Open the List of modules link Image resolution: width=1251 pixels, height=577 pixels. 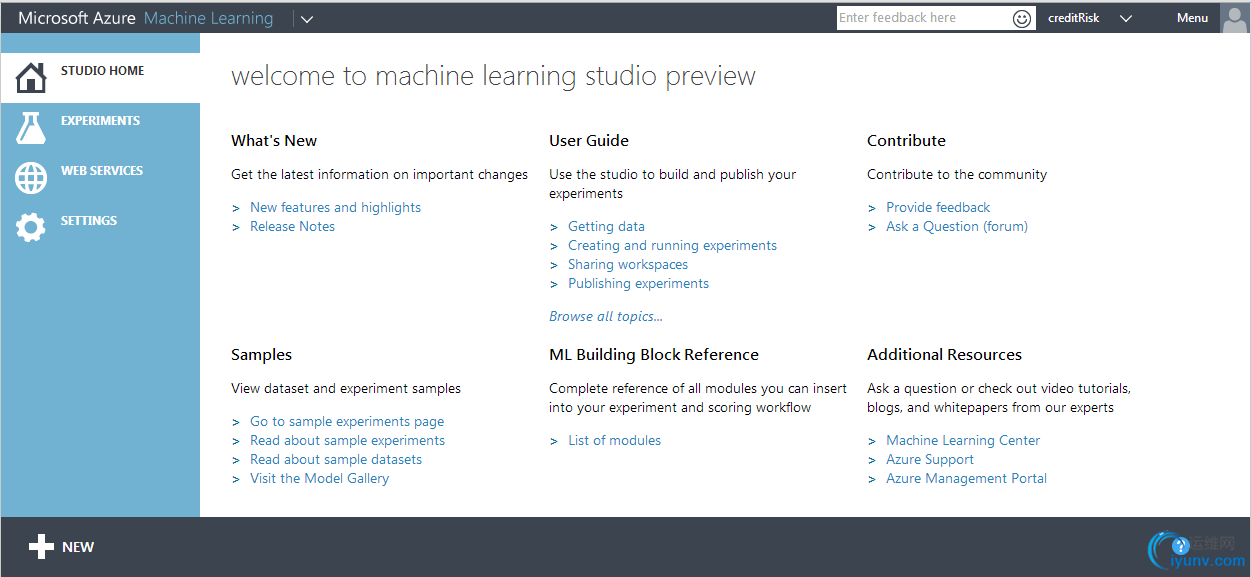614,440
